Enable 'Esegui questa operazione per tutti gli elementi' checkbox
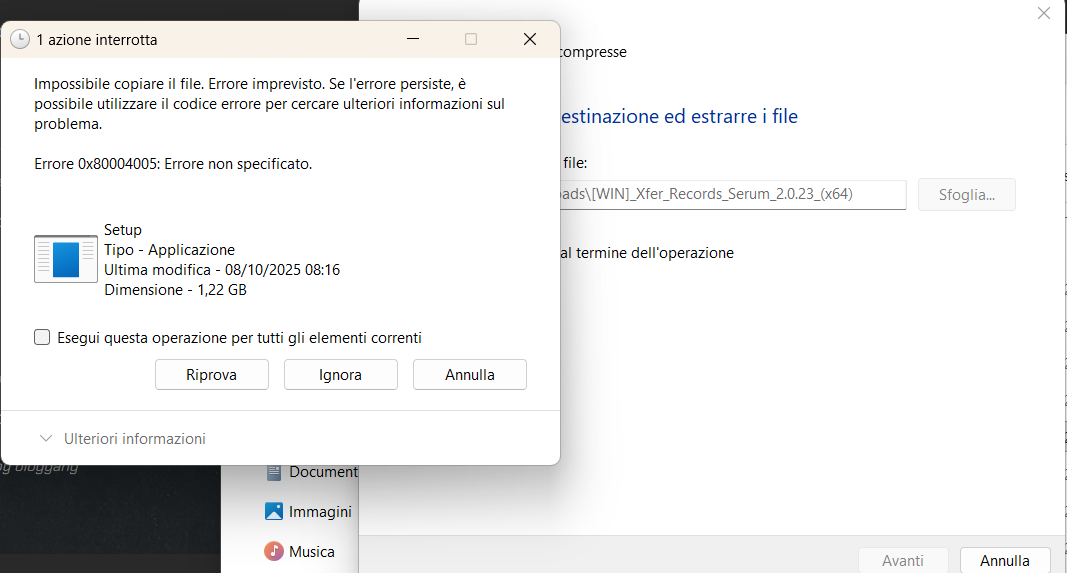 click(x=42, y=337)
